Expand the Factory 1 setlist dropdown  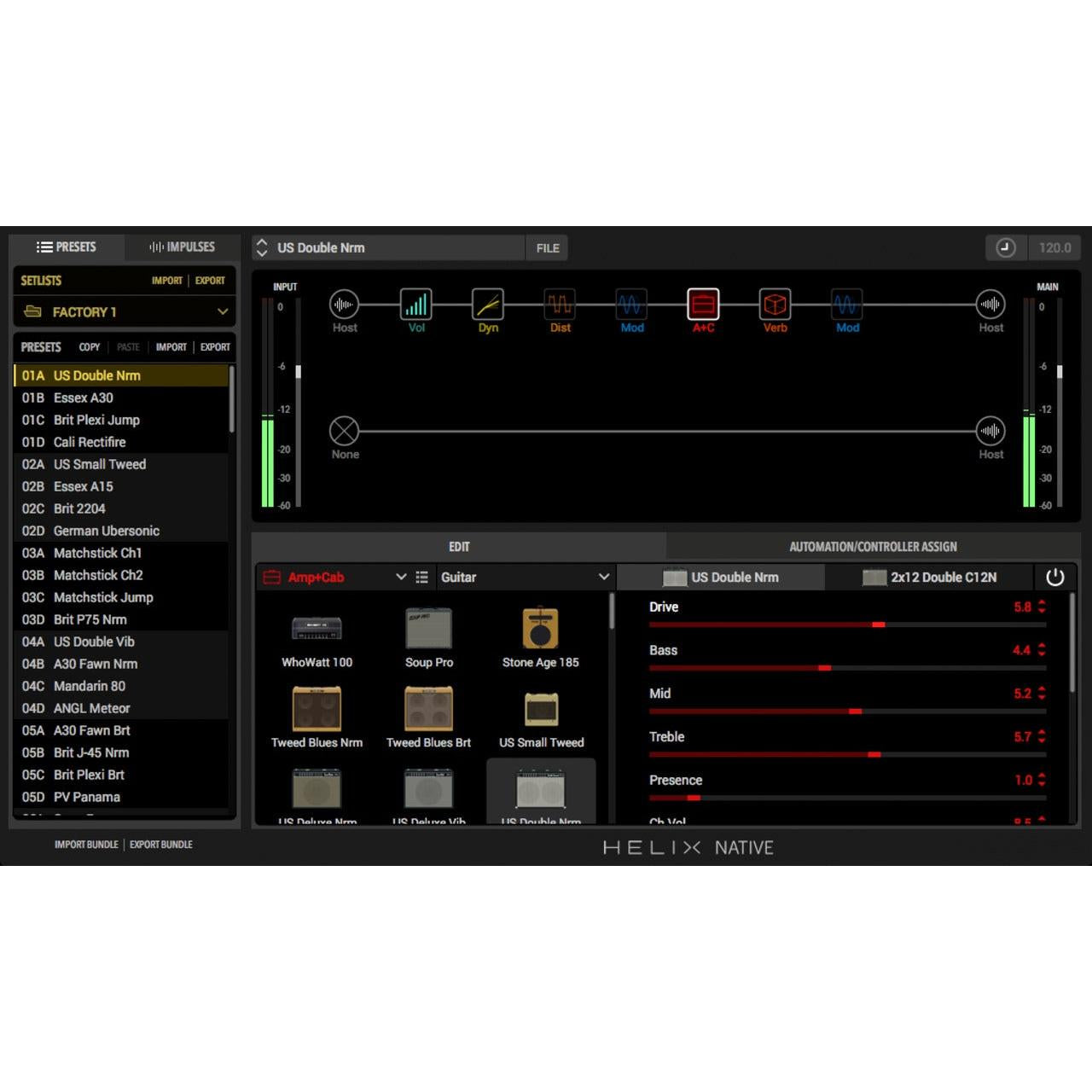click(x=221, y=312)
